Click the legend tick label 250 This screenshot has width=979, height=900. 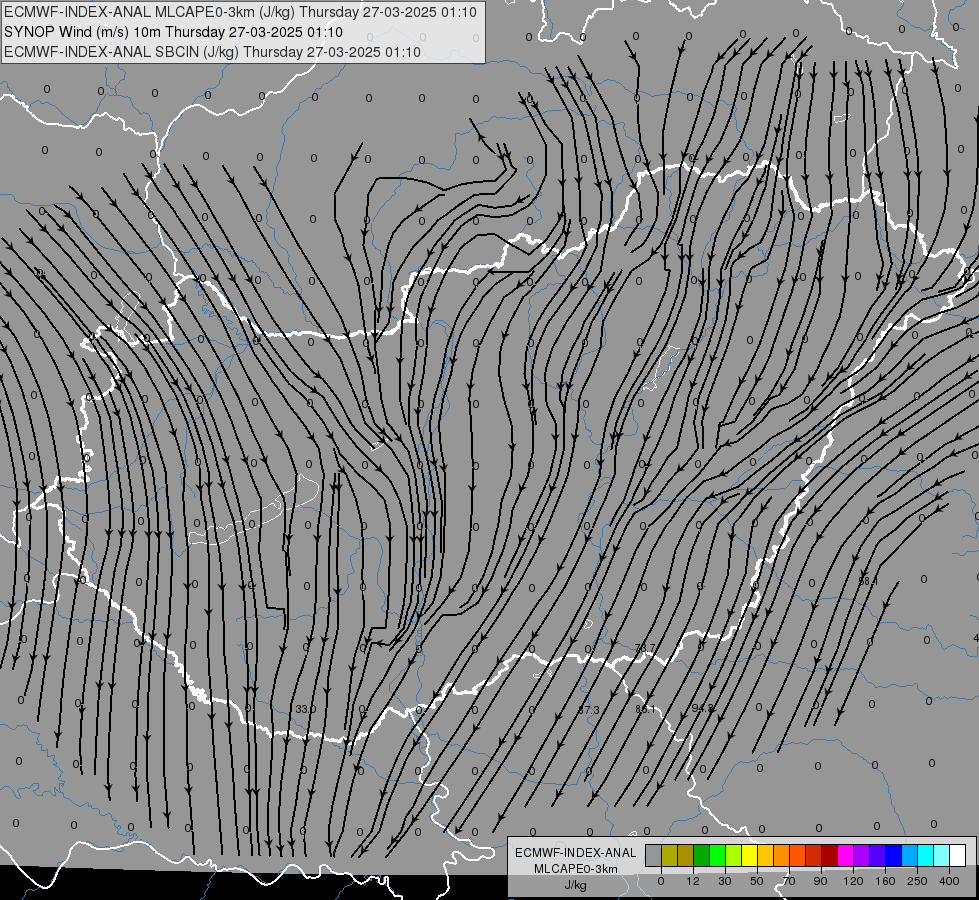click(x=917, y=881)
